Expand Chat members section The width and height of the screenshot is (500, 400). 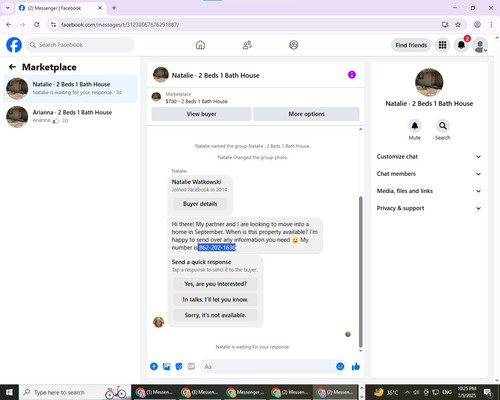click(429, 174)
